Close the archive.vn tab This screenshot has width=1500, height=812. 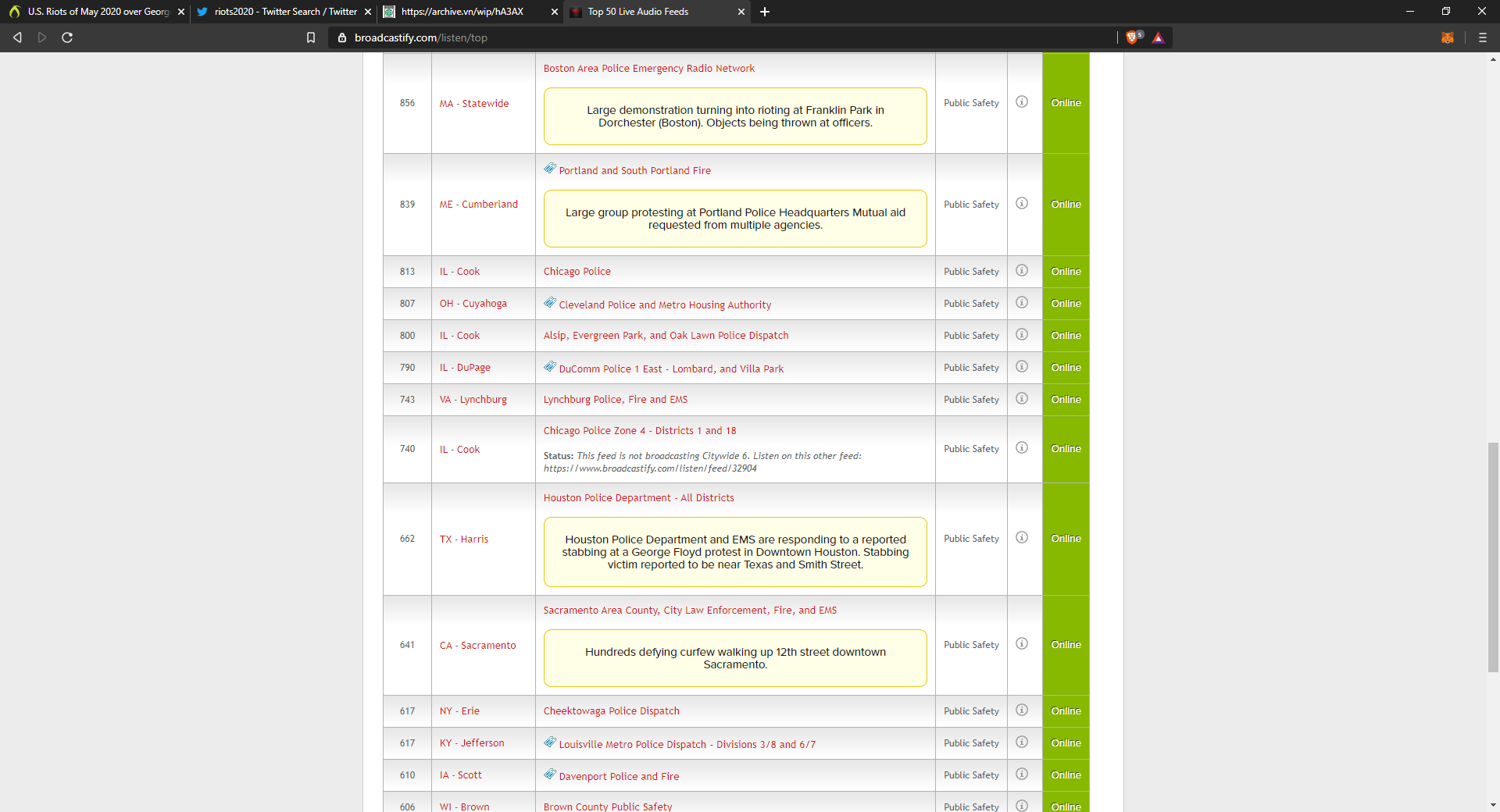(x=555, y=12)
